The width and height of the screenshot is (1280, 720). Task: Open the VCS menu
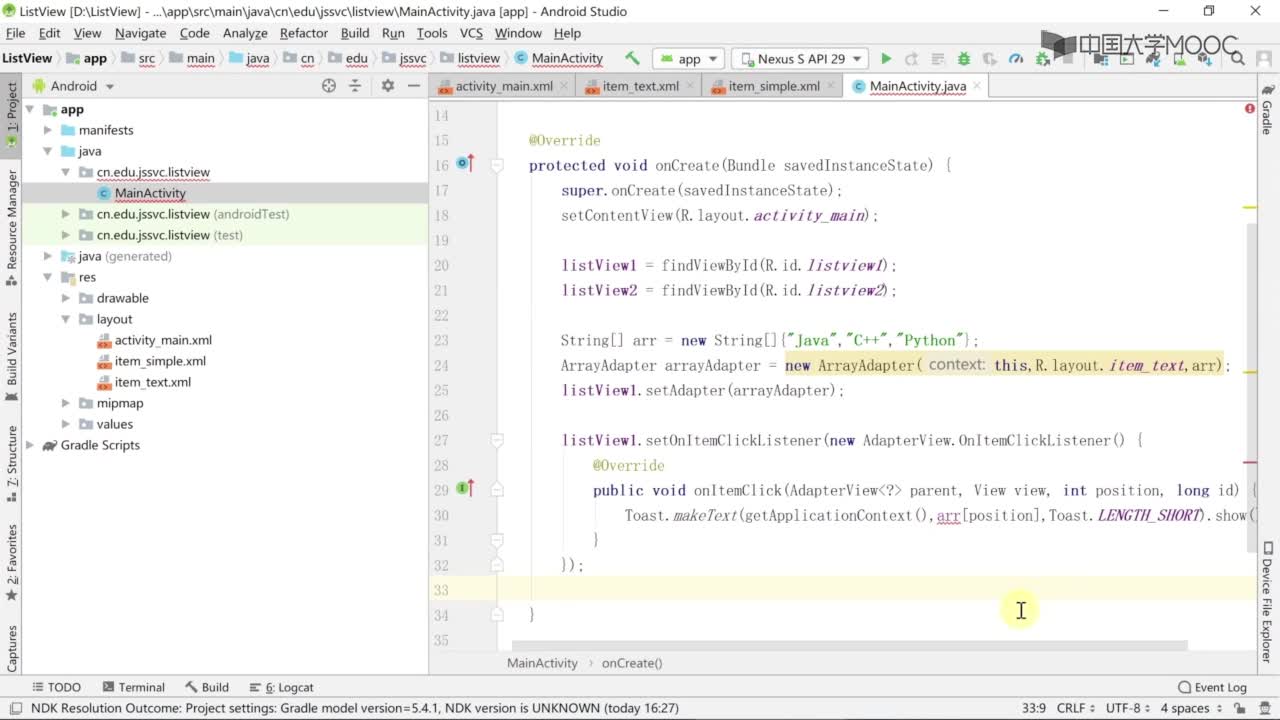click(471, 33)
